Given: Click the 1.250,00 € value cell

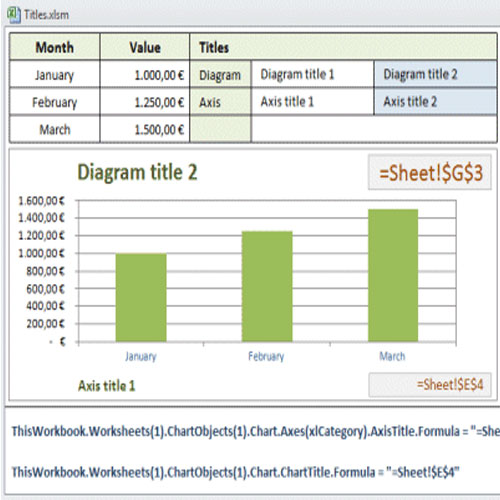Looking at the screenshot, I should point(145,102).
